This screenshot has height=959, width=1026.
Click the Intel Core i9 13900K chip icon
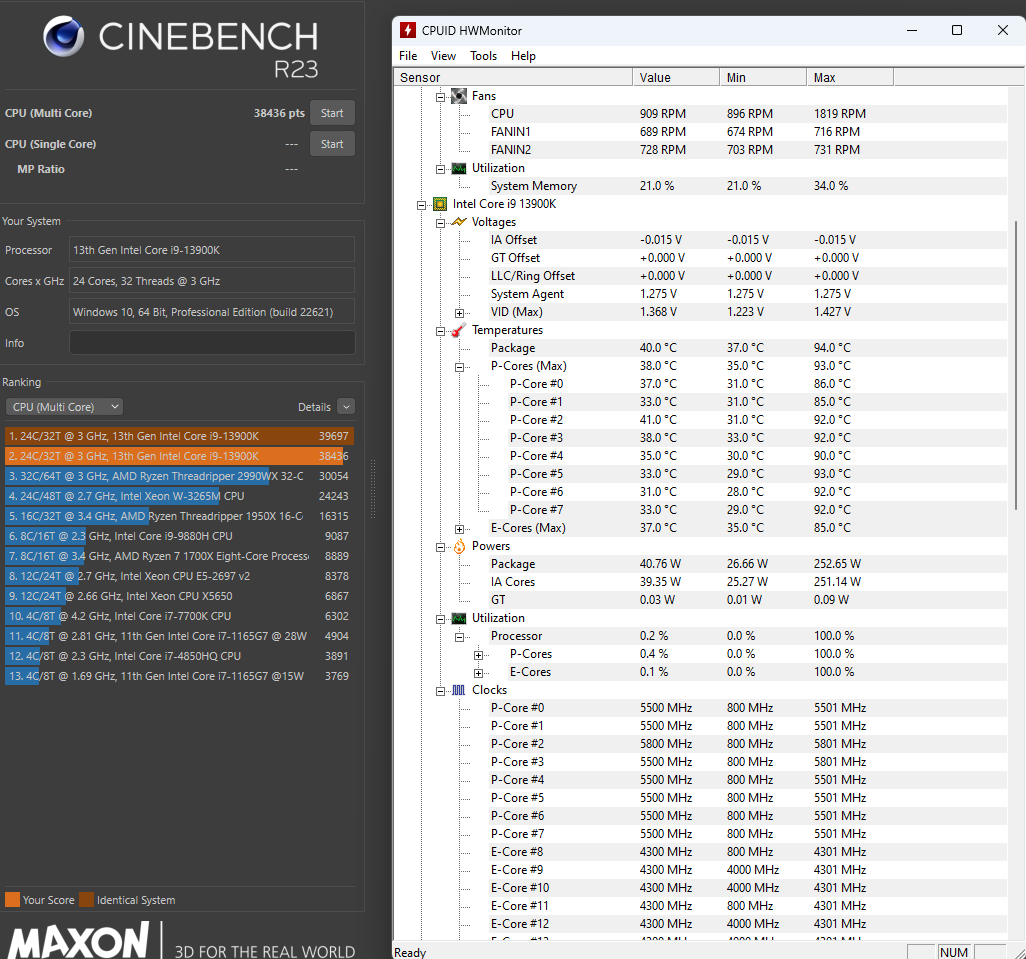440,204
